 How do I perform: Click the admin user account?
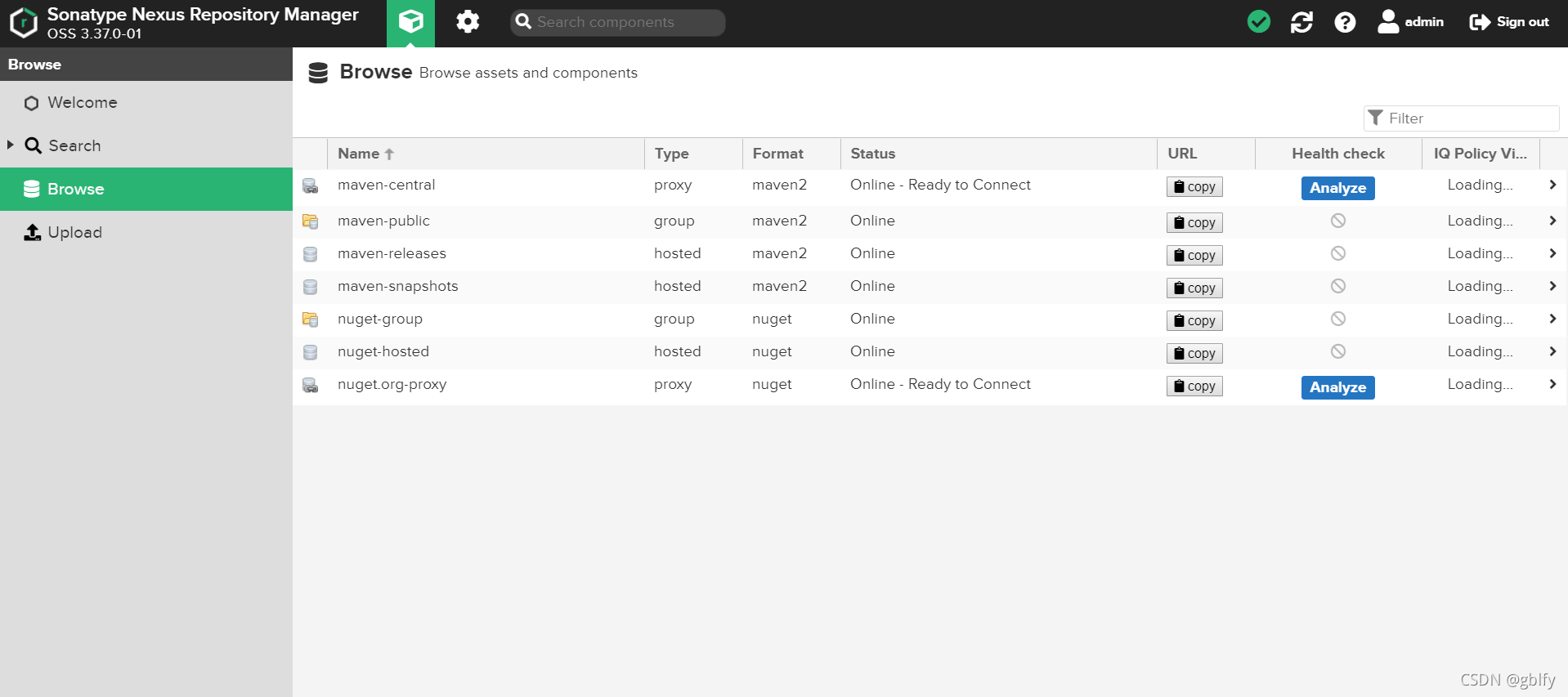click(x=1410, y=22)
